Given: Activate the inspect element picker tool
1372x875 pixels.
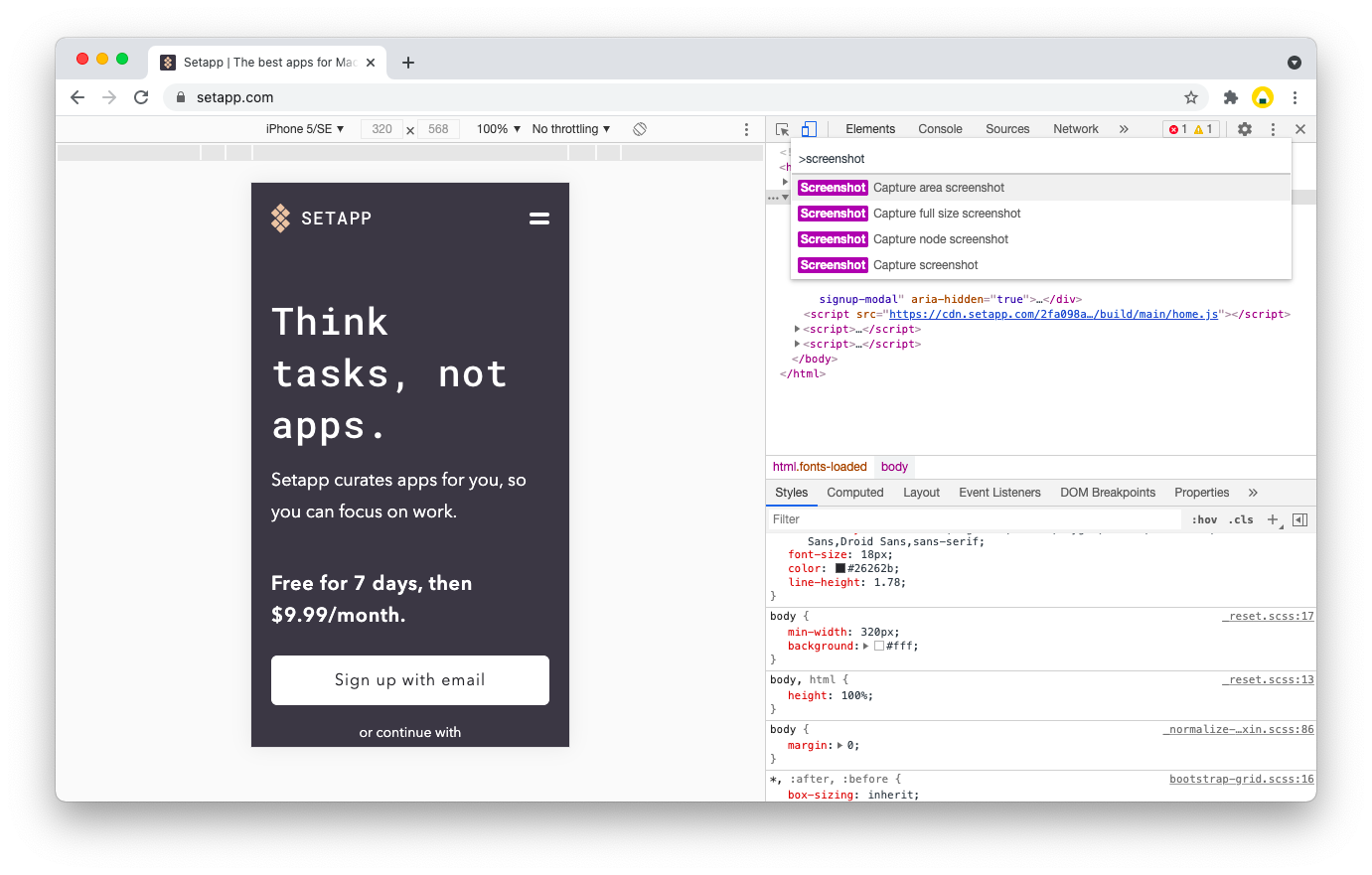Looking at the screenshot, I should click(783, 129).
